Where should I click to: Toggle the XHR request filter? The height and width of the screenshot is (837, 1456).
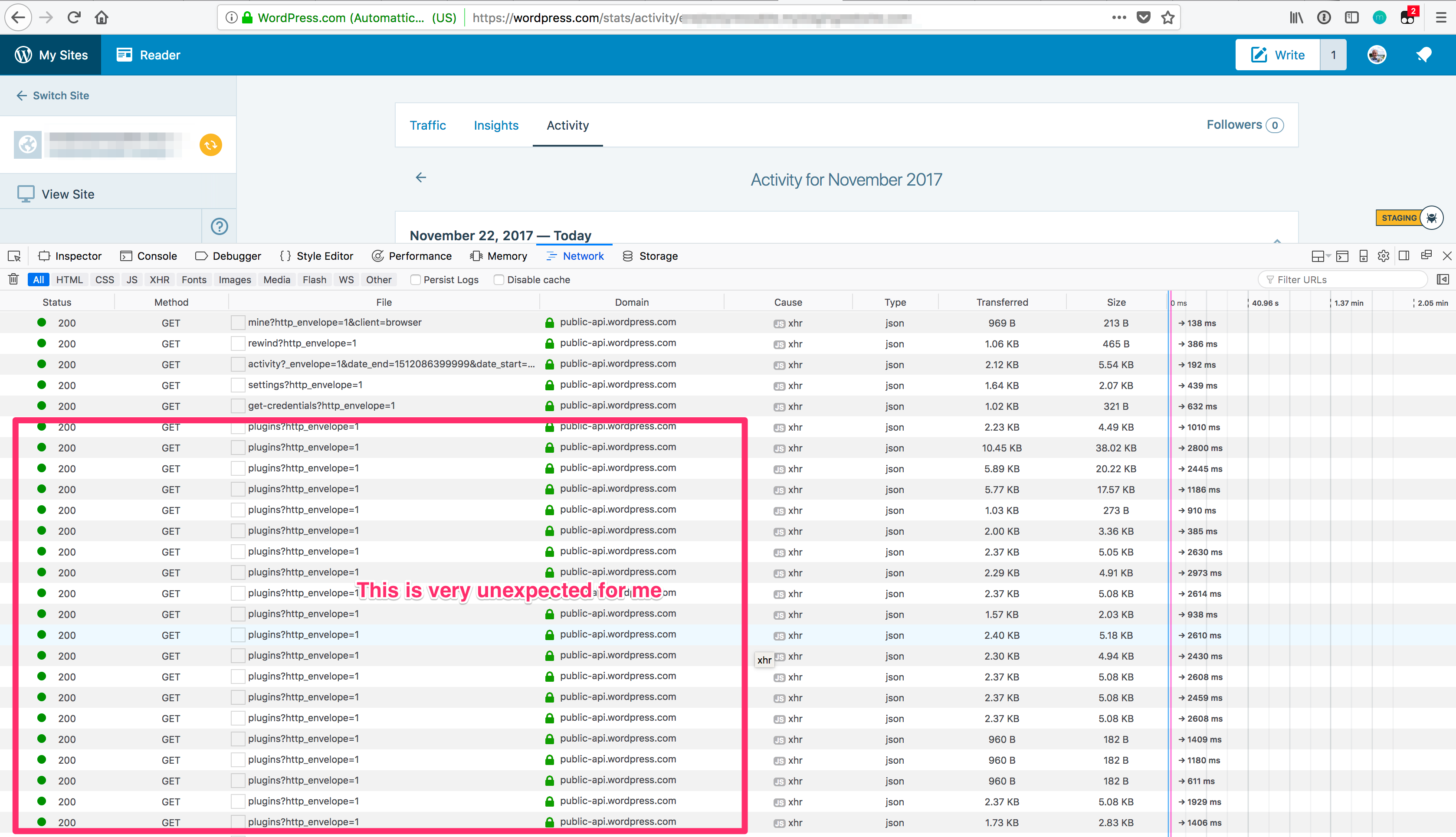click(159, 280)
